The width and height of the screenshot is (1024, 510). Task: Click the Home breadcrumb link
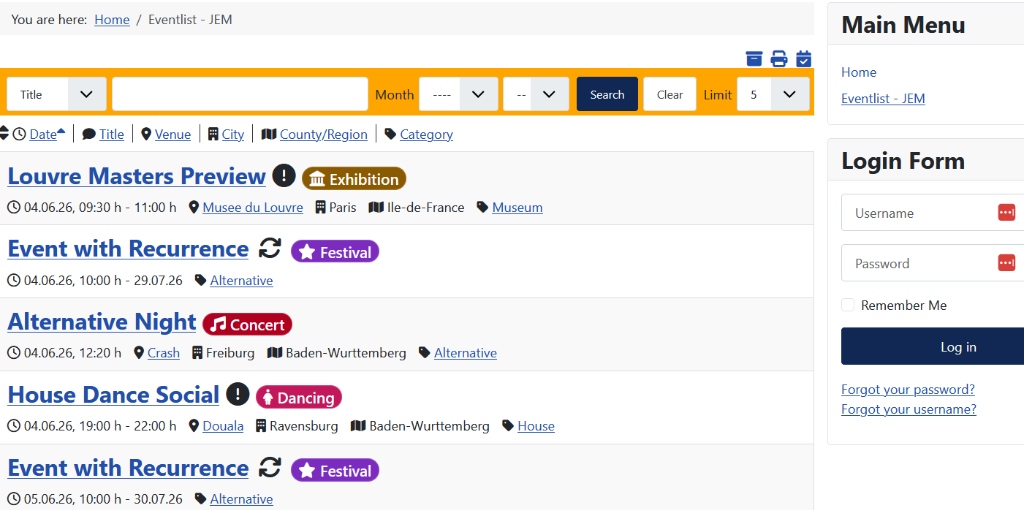pos(112,20)
